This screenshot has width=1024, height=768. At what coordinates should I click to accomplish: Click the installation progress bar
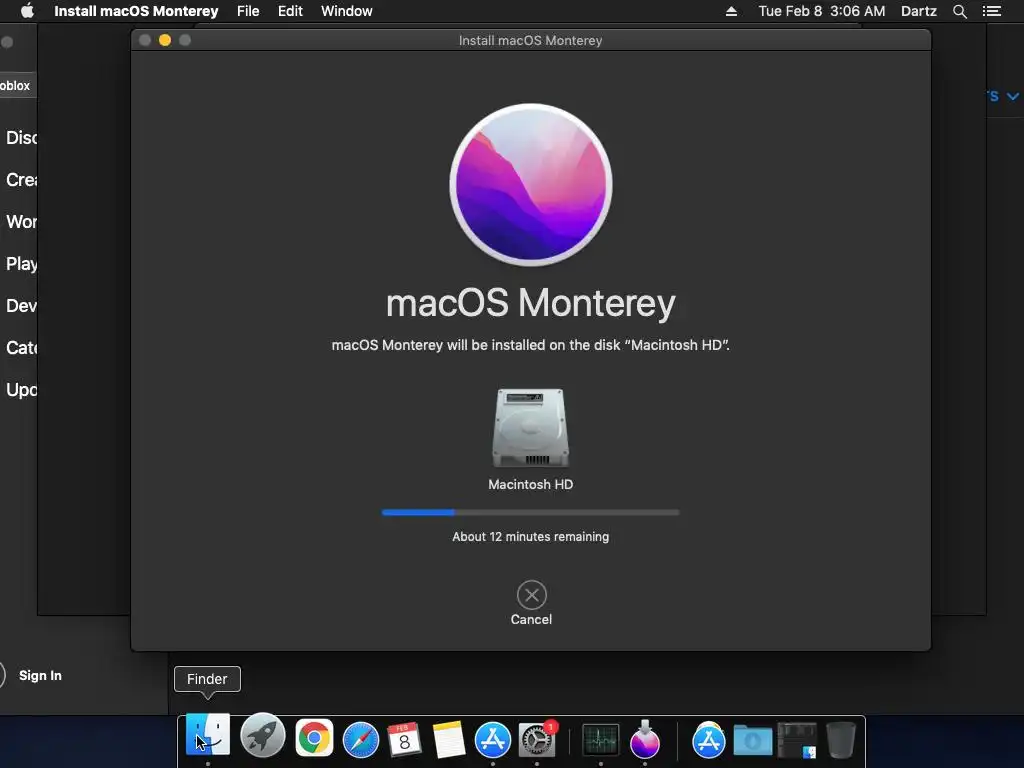click(x=530, y=513)
